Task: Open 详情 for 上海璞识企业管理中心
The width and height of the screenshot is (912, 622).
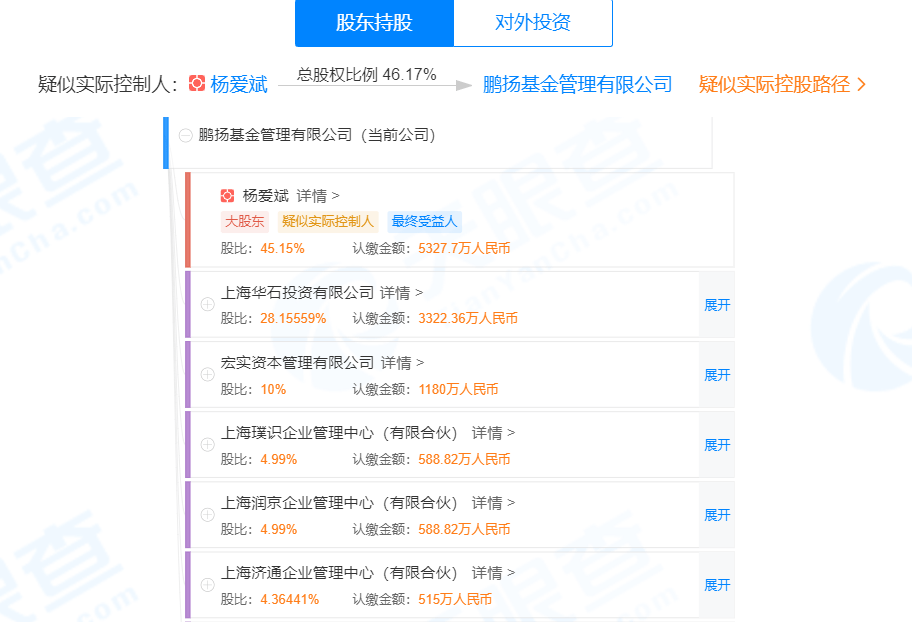Action: pos(493,433)
